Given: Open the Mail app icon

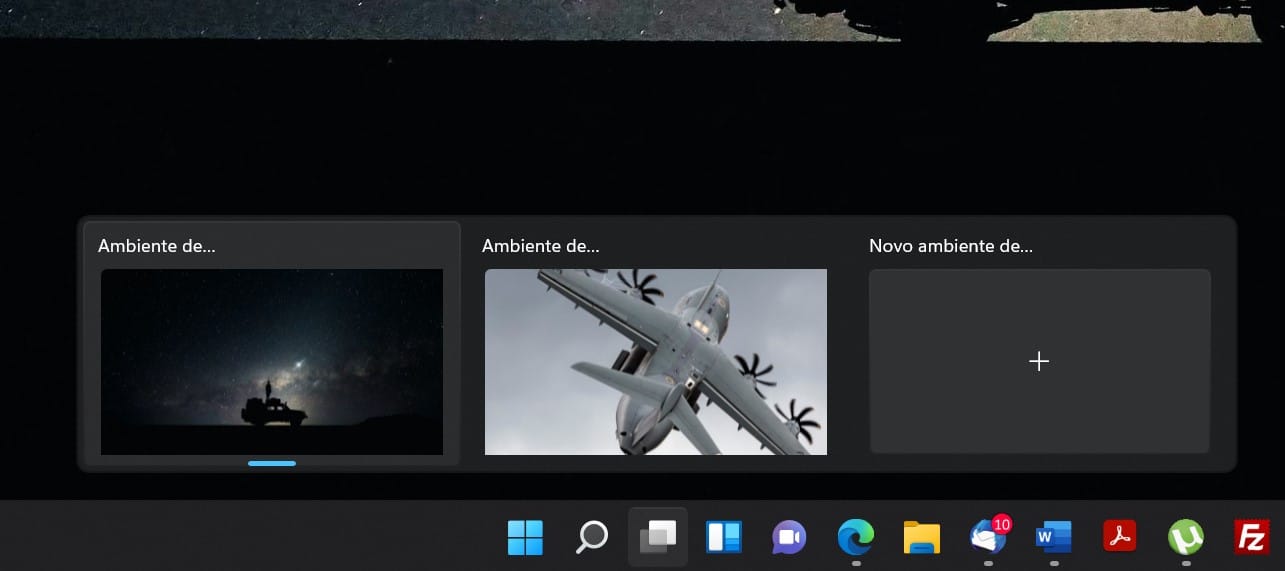Looking at the screenshot, I should 987,539.
